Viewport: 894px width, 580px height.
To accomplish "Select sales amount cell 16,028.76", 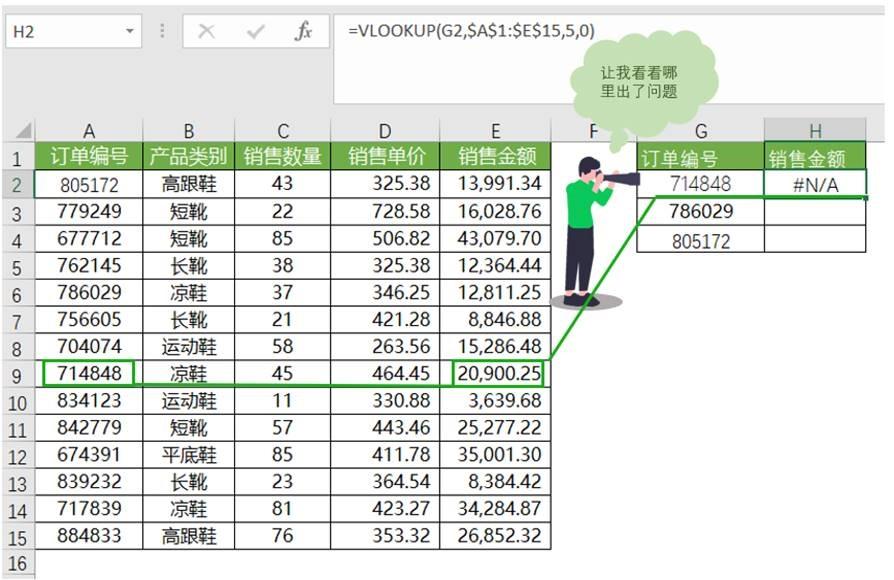I will 495,212.
